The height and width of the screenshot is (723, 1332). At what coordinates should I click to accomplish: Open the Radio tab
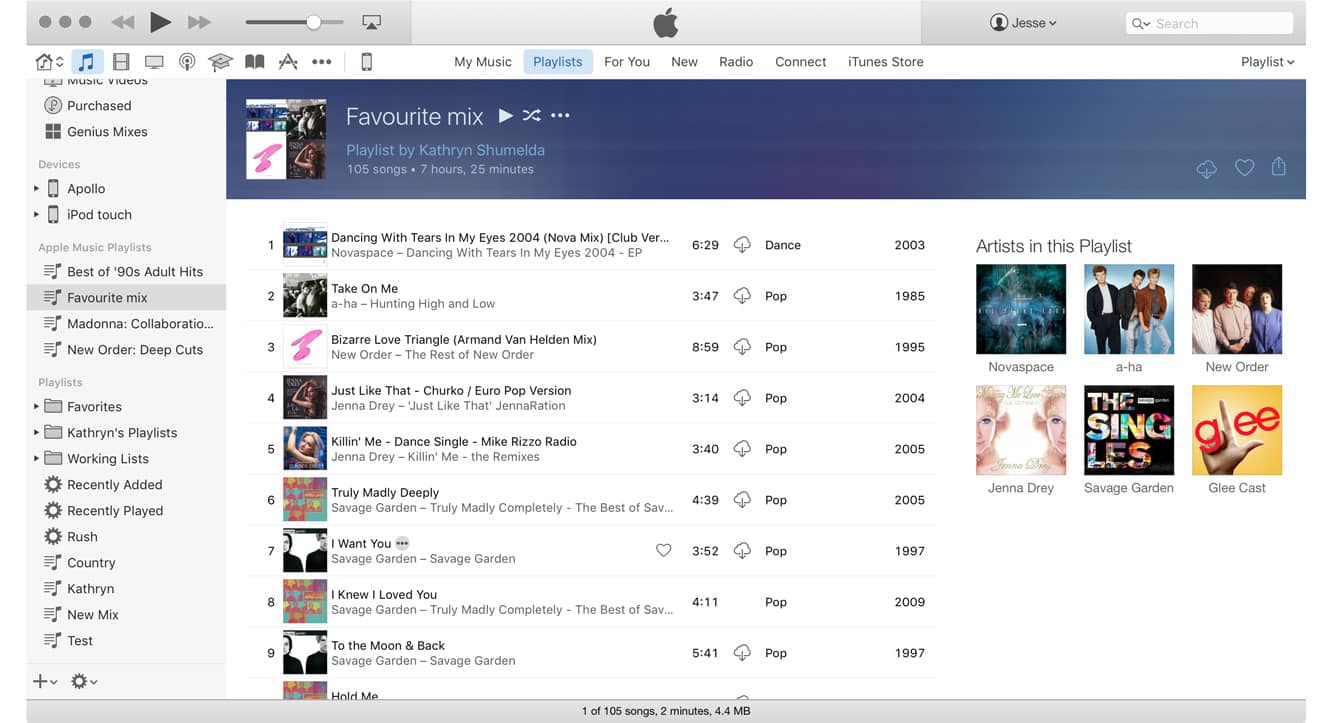click(x=736, y=62)
